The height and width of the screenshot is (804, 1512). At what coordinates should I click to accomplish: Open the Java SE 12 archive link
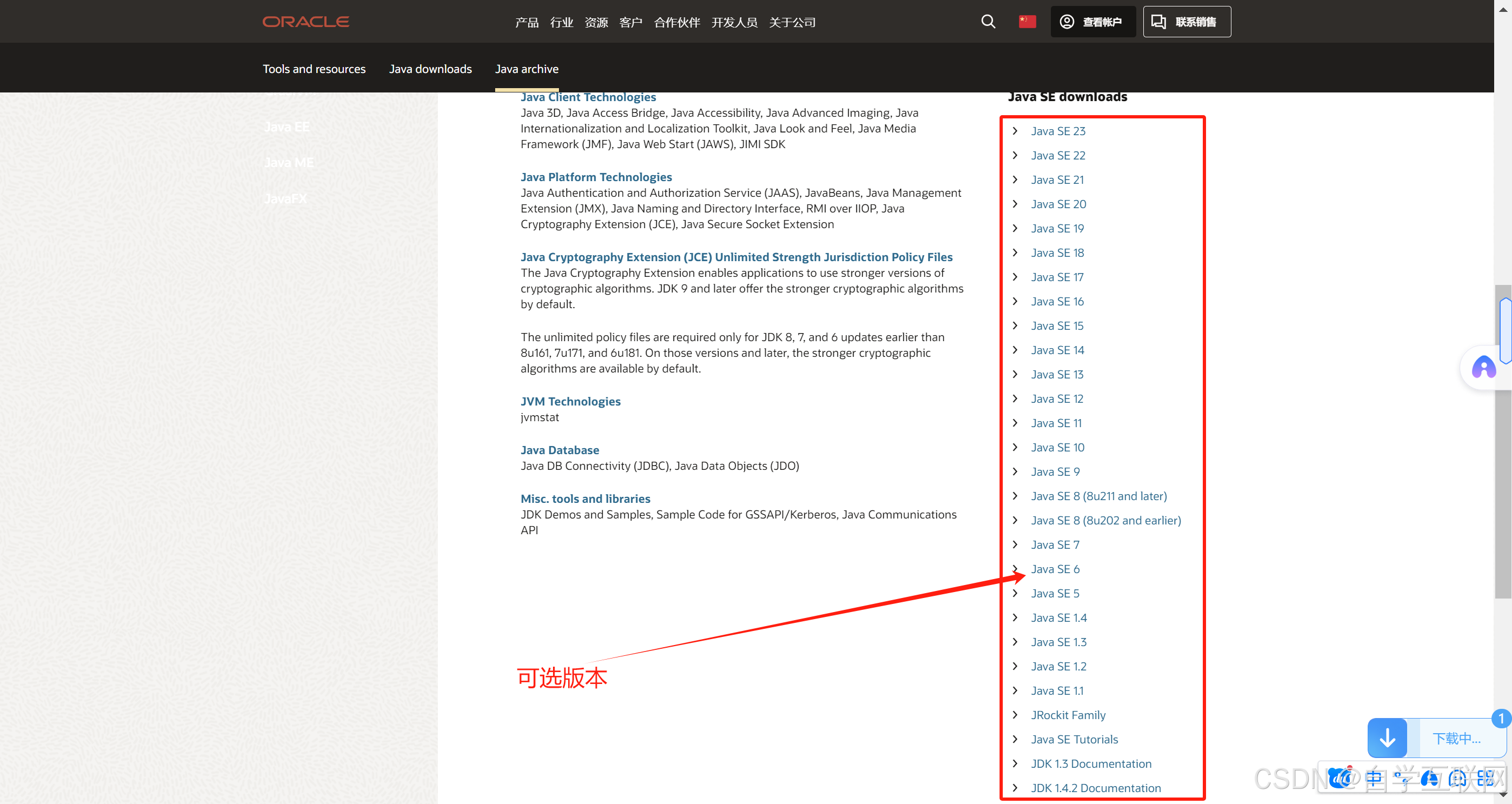click(x=1057, y=399)
